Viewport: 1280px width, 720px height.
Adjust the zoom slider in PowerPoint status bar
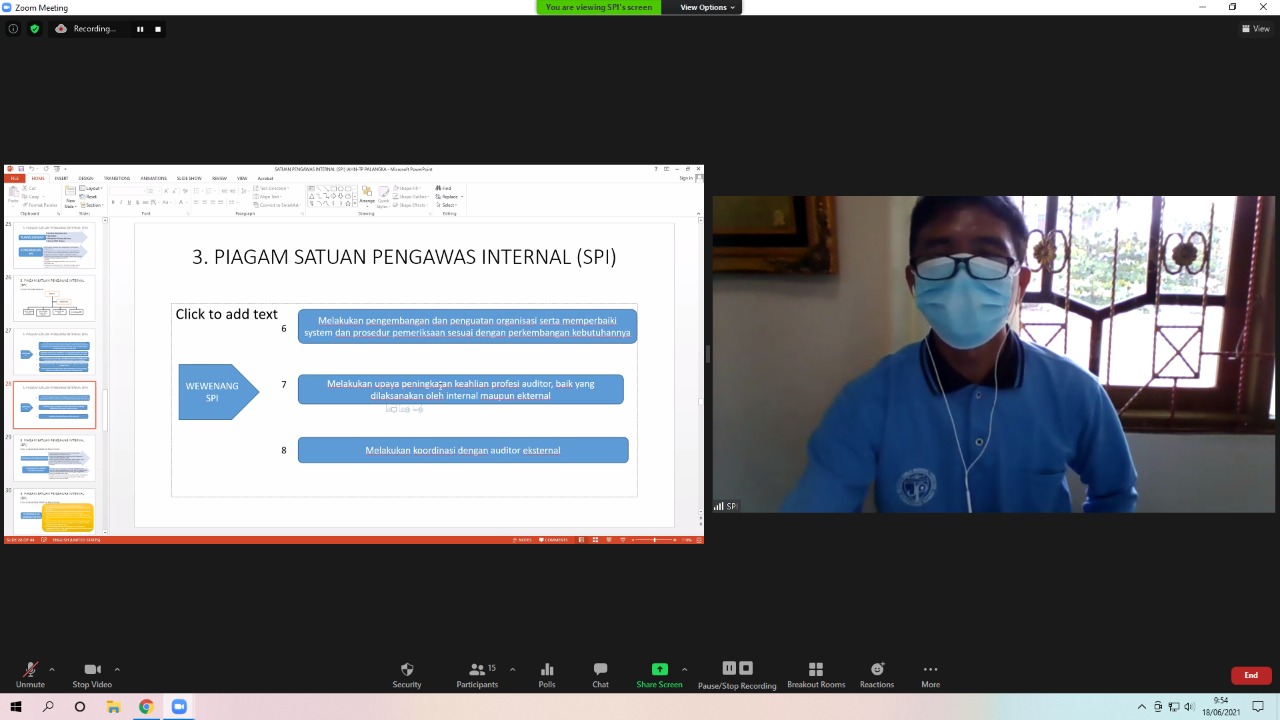(x=655, y=539)
